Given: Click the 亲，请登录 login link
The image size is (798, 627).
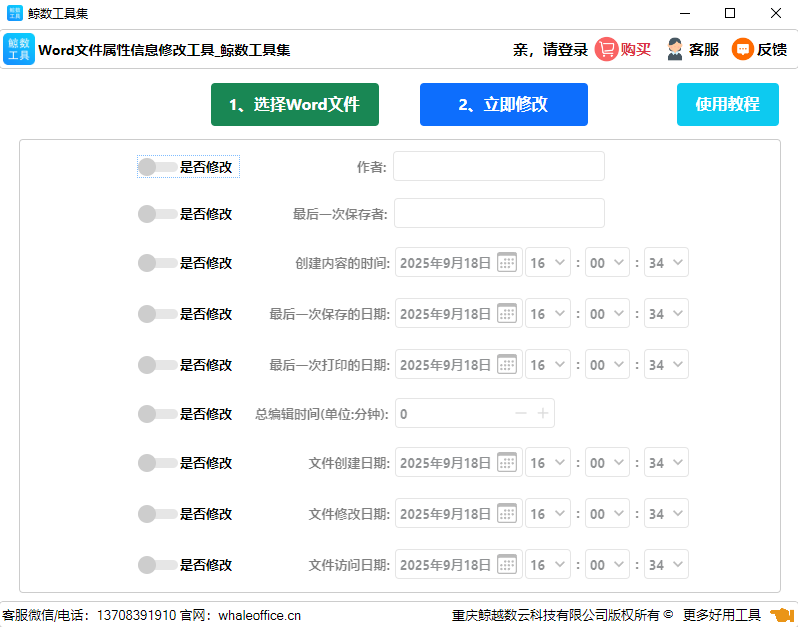Looking at the screenshot, I should [550, 49].
